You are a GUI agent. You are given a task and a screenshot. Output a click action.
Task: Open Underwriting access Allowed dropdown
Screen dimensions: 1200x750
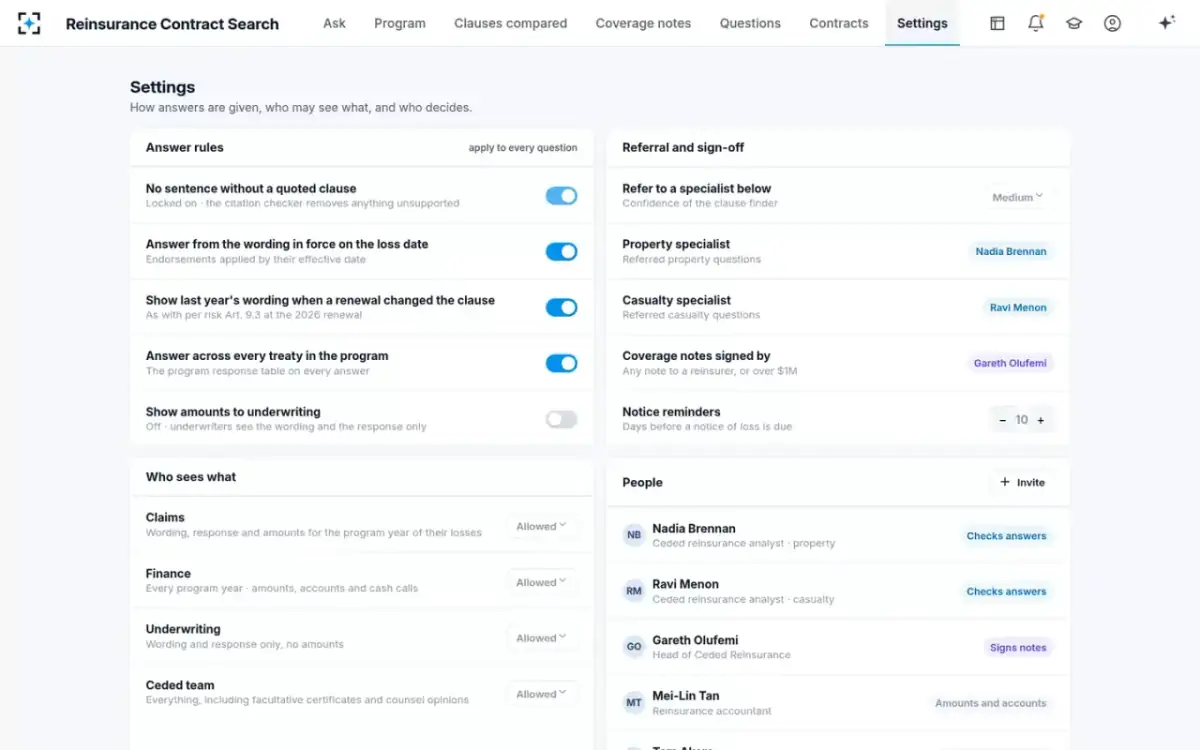542,638
